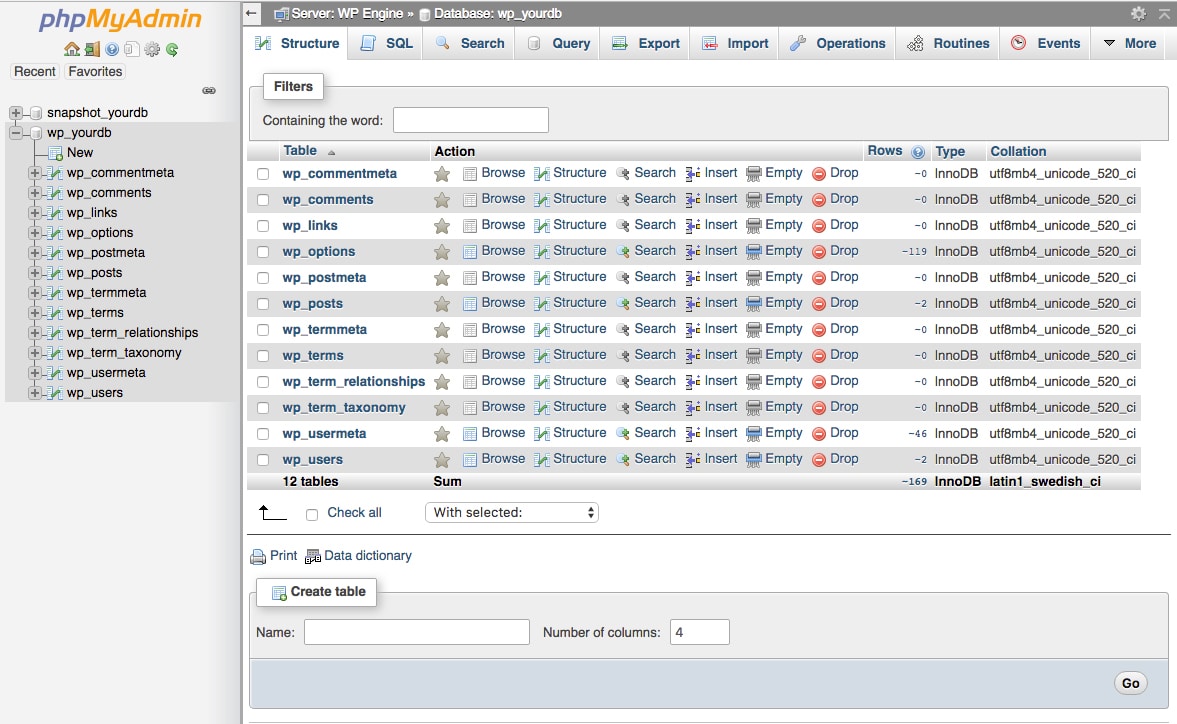Viewport: 1177px width, 724px height.
Task: Open the Routines tab
Action: [x=948, y=44]
